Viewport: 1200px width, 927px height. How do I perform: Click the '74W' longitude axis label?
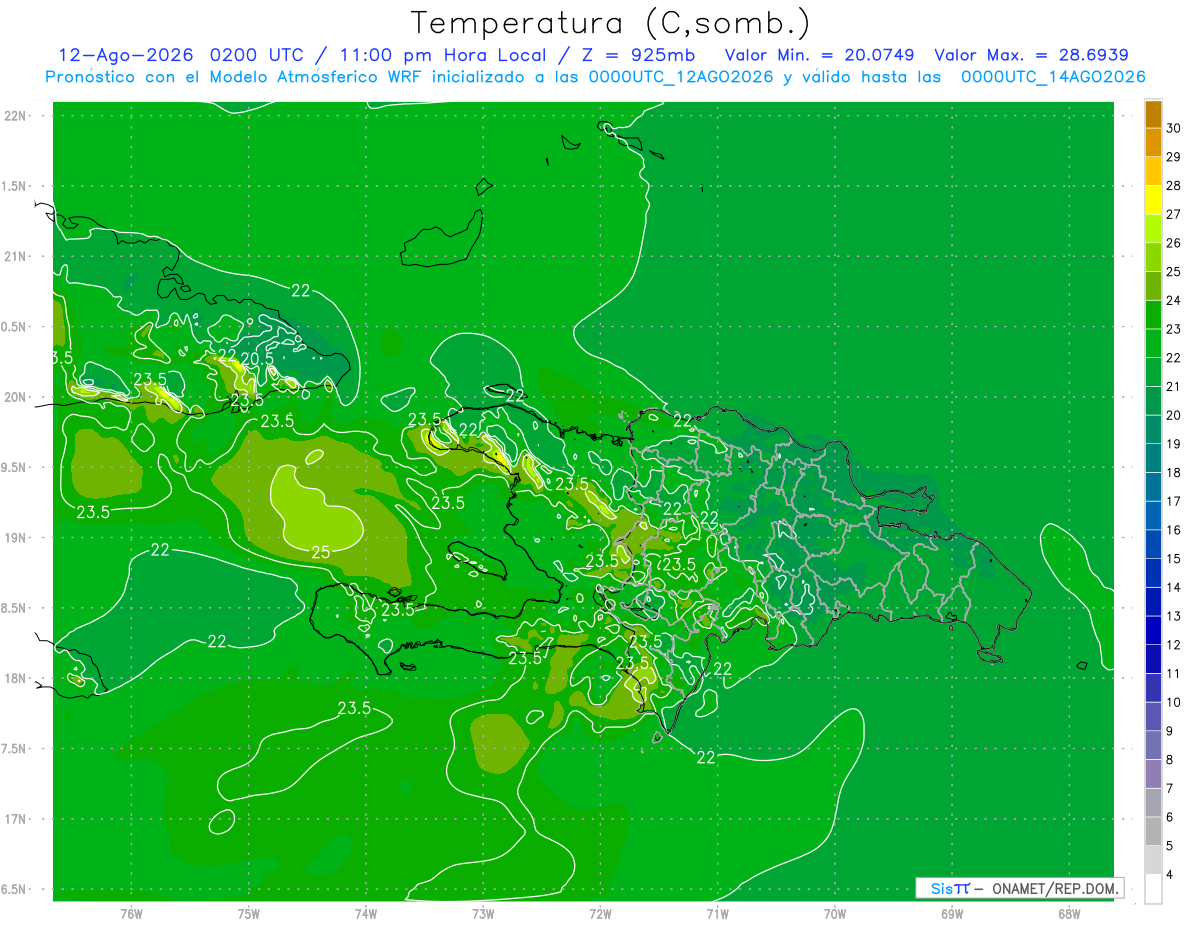(x=365, y=913)
